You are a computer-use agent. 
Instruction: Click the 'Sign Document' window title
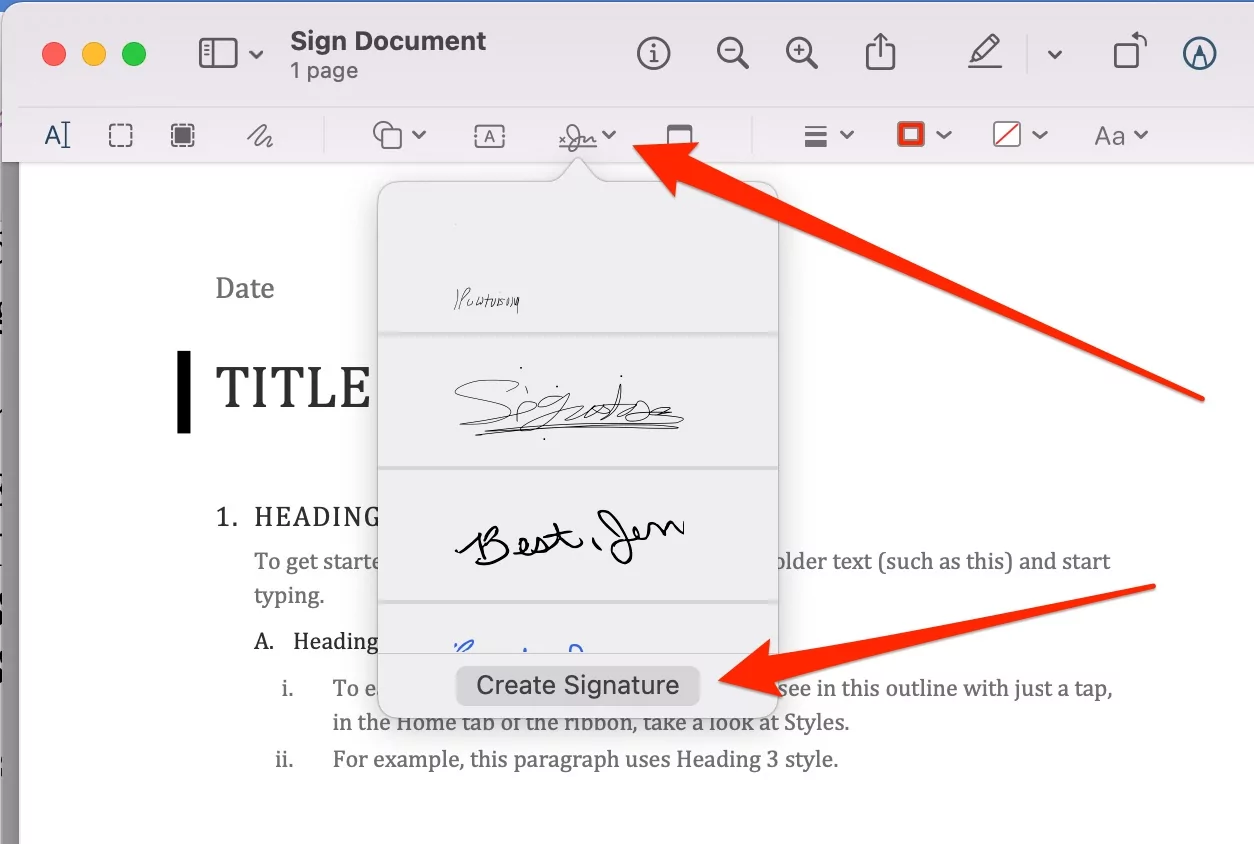pyautogui.click(x=388, y=41)
